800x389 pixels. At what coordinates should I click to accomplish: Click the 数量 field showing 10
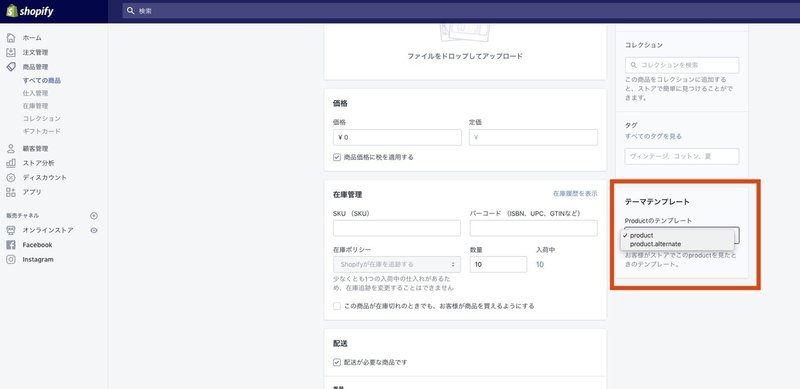pyautogui.click(x=498, y=264)
